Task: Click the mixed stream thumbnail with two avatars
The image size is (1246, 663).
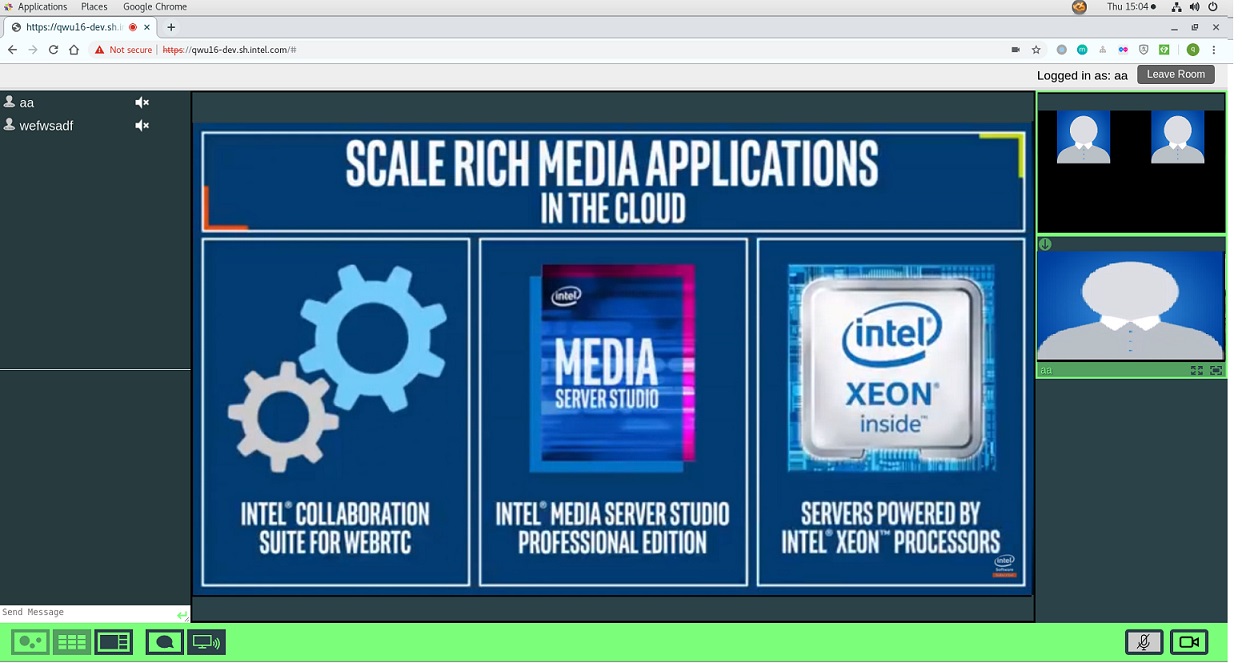Action: pyautogui.click(x=1131, y=163)
